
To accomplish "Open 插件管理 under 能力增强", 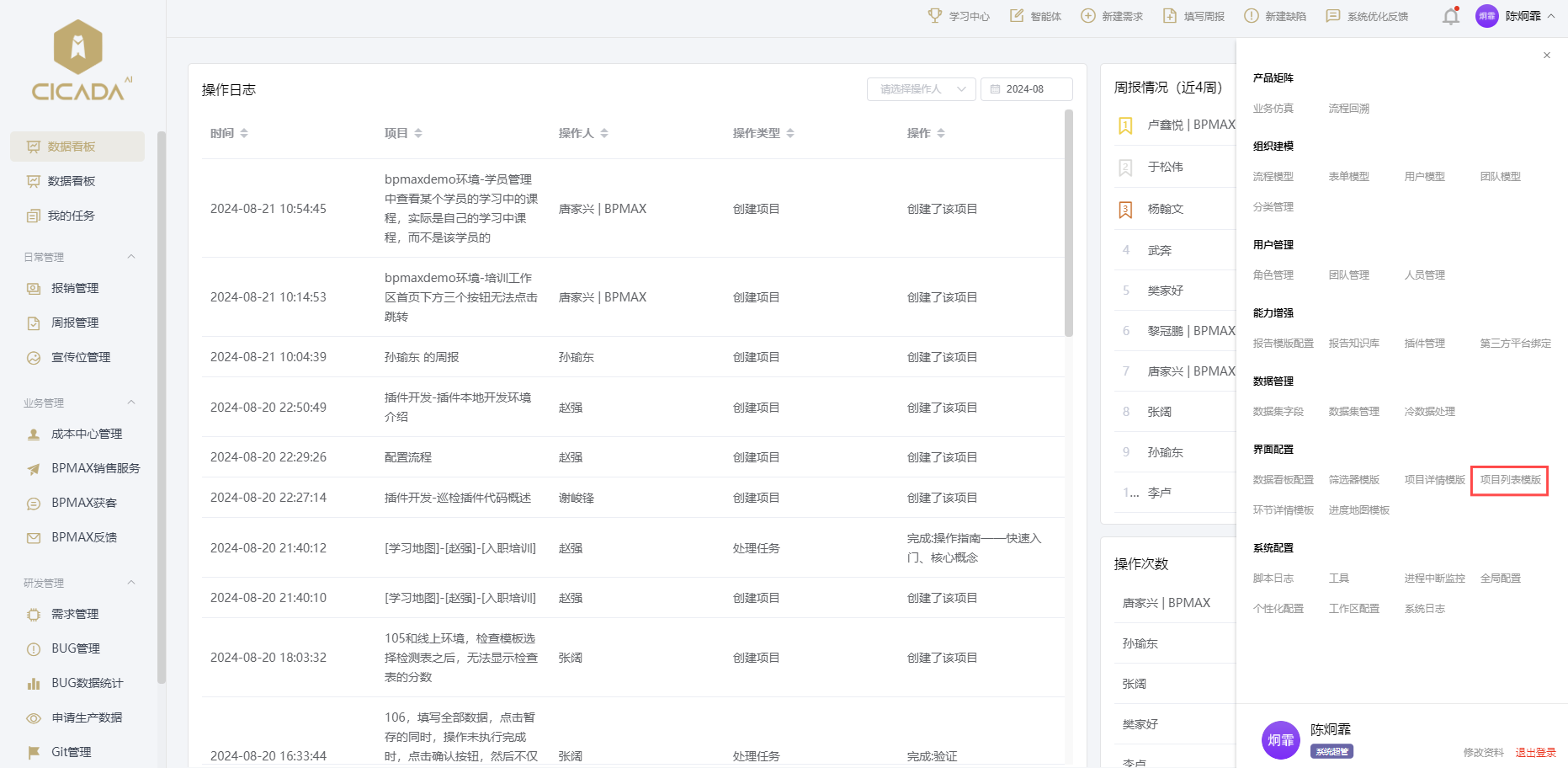I will [x=1424, y=344].
